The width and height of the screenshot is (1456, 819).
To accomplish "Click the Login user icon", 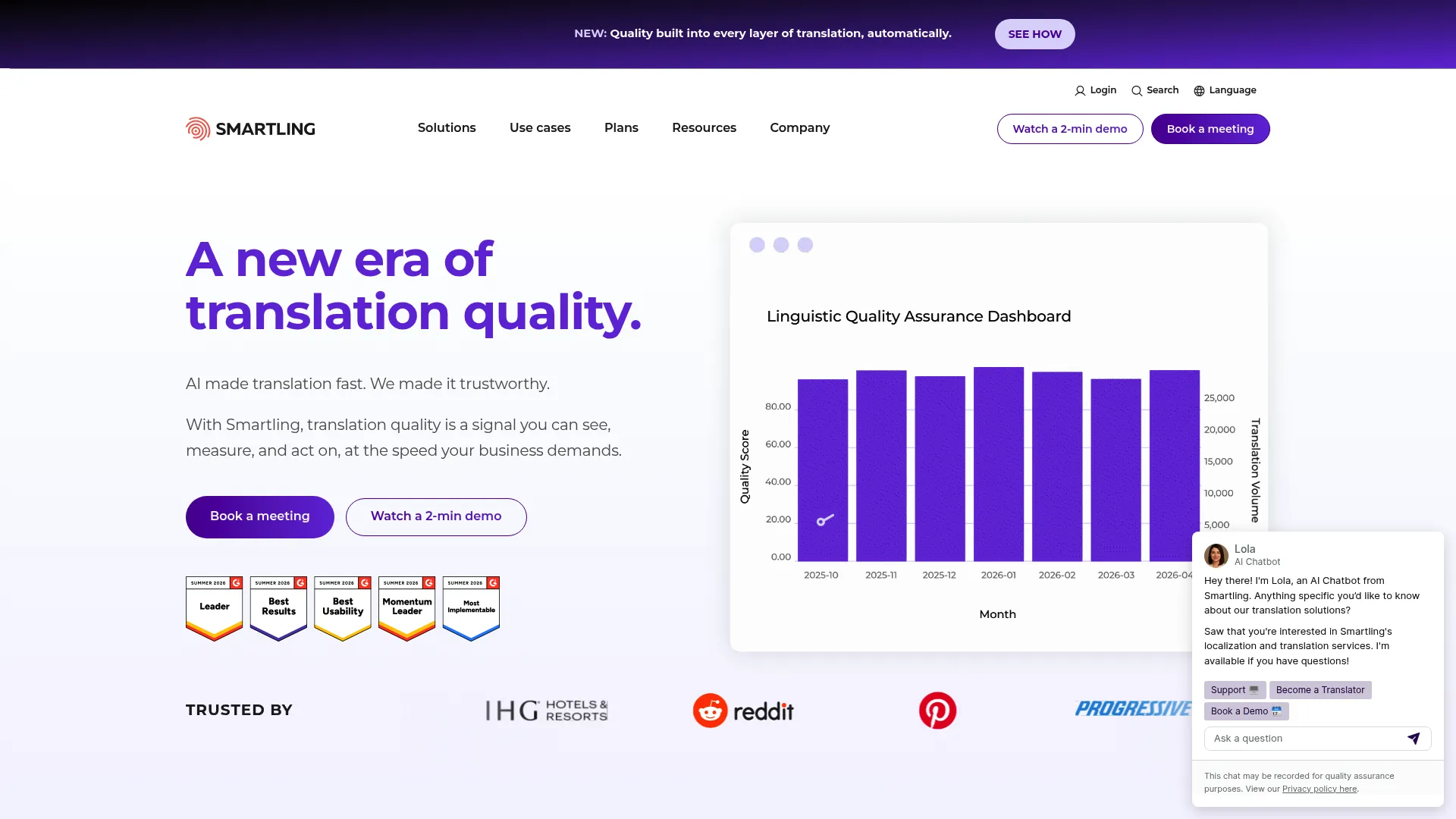I will point(1080,91).
